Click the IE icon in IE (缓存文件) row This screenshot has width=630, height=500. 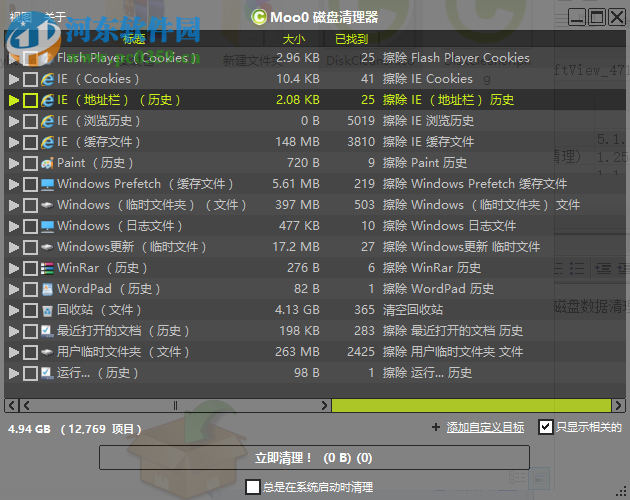coord(47,142)
